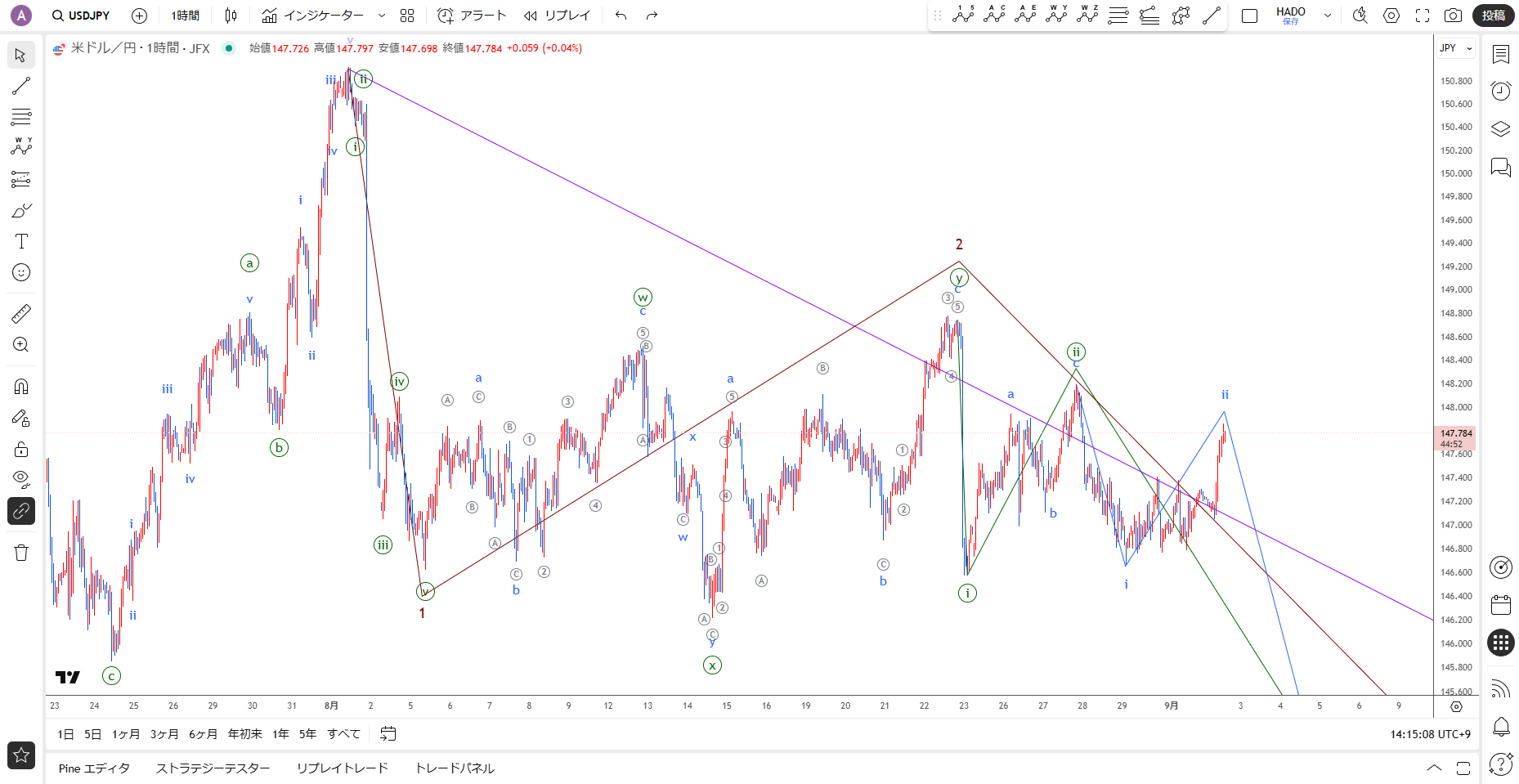Click the USDJPY symbol search field
Viewport: 1519px width, 784px height.
tap(81, 16)
